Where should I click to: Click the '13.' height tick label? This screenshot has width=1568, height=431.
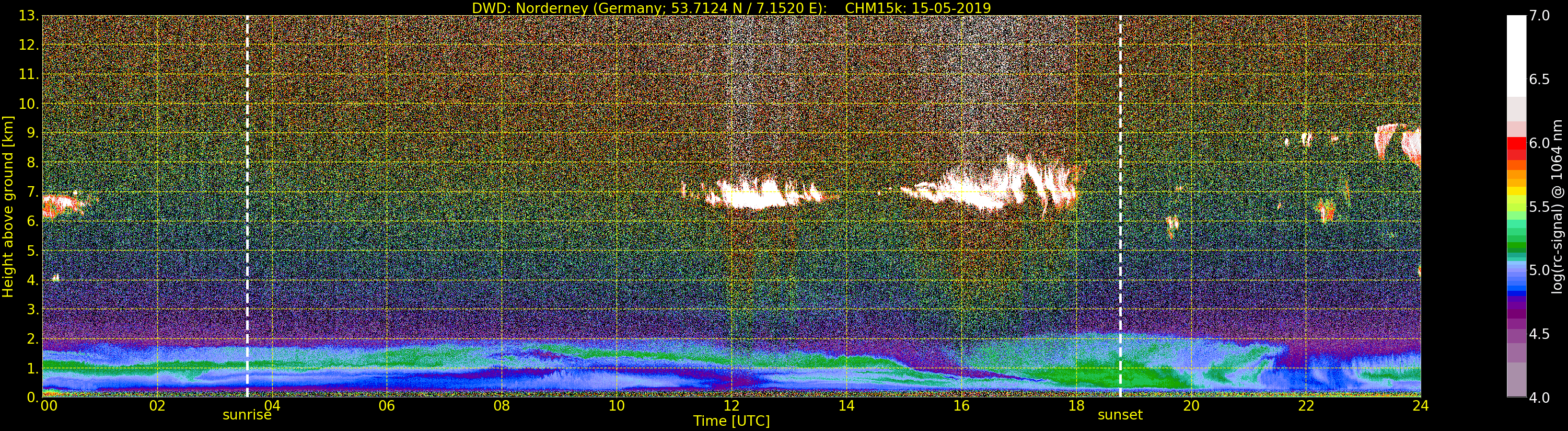(29, 16)
